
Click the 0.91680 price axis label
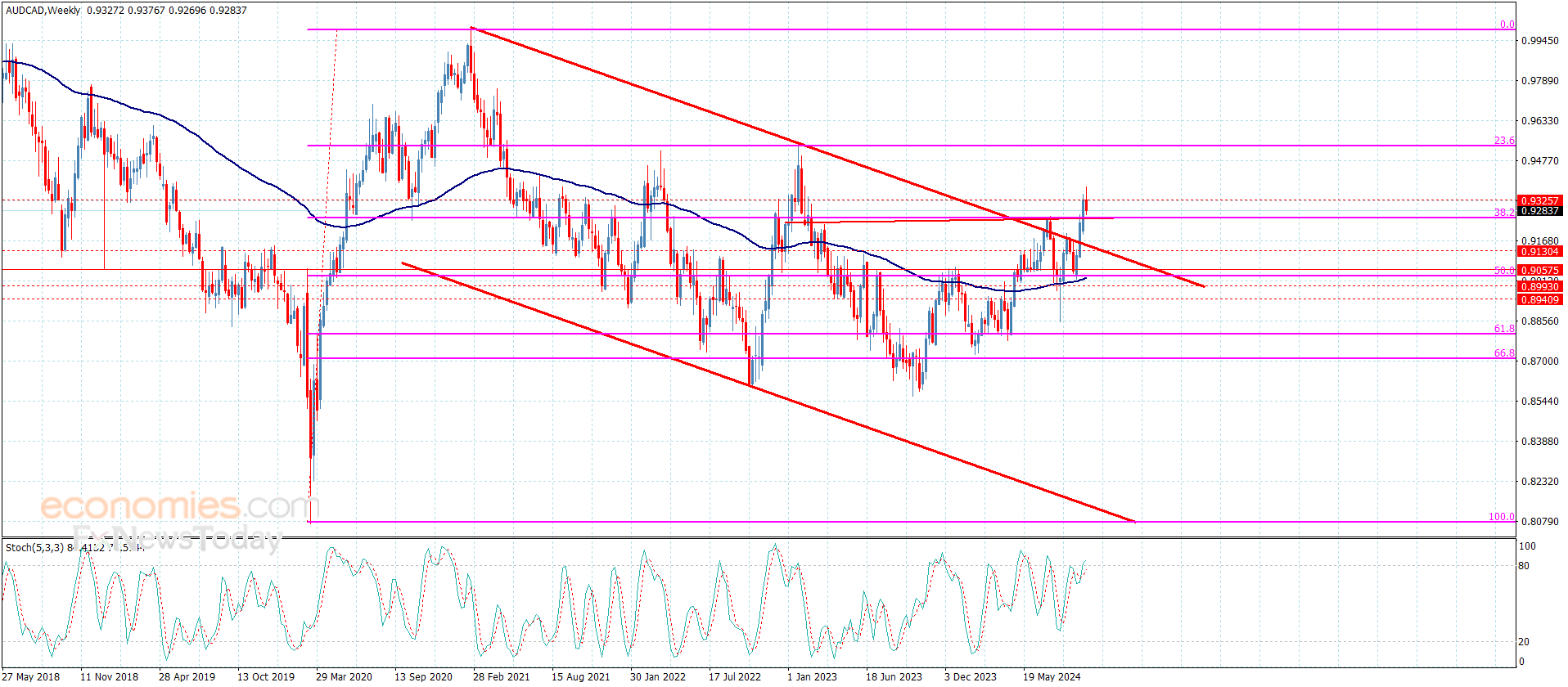click(1539, 241)
